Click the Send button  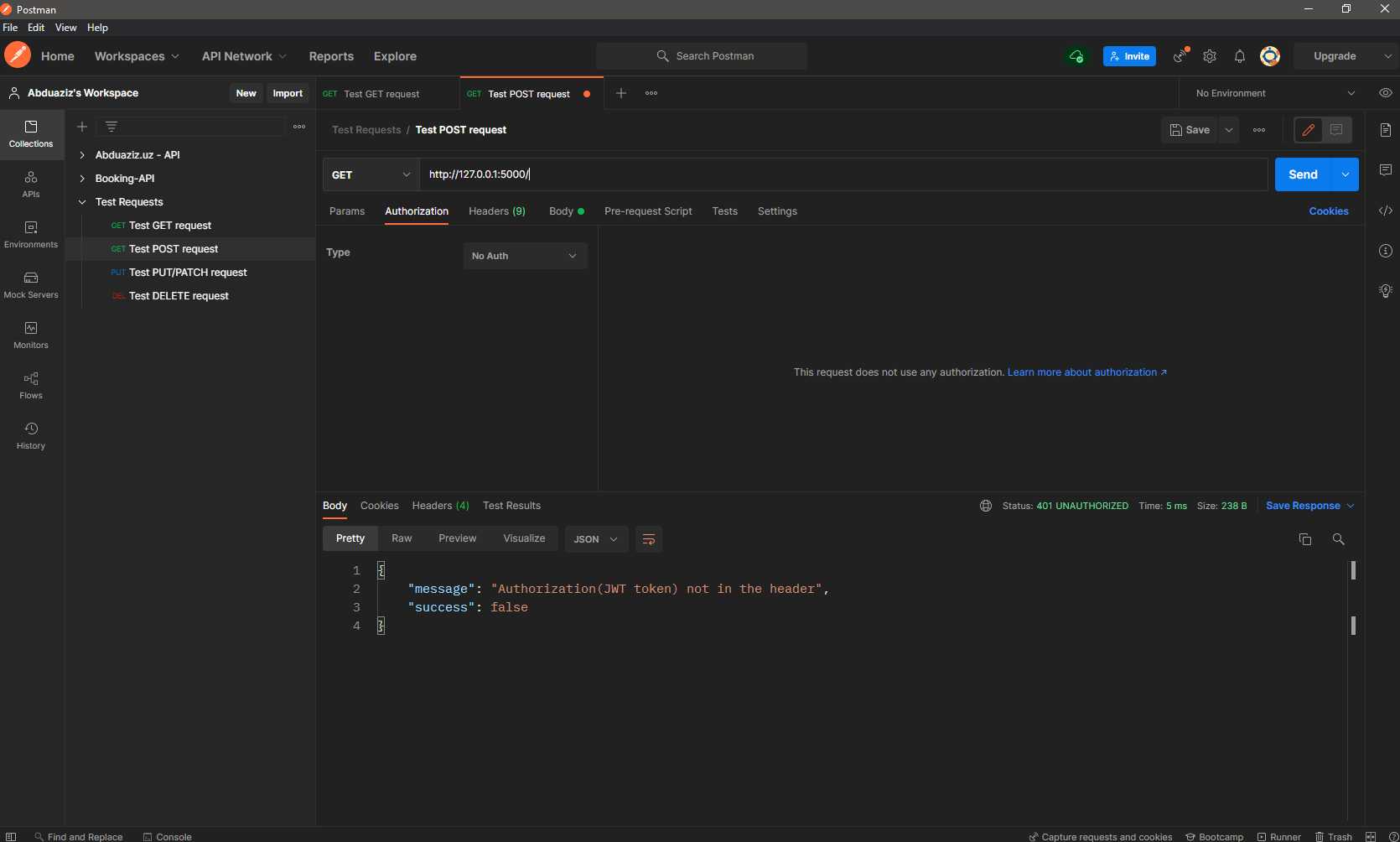tap(1304, 174)
